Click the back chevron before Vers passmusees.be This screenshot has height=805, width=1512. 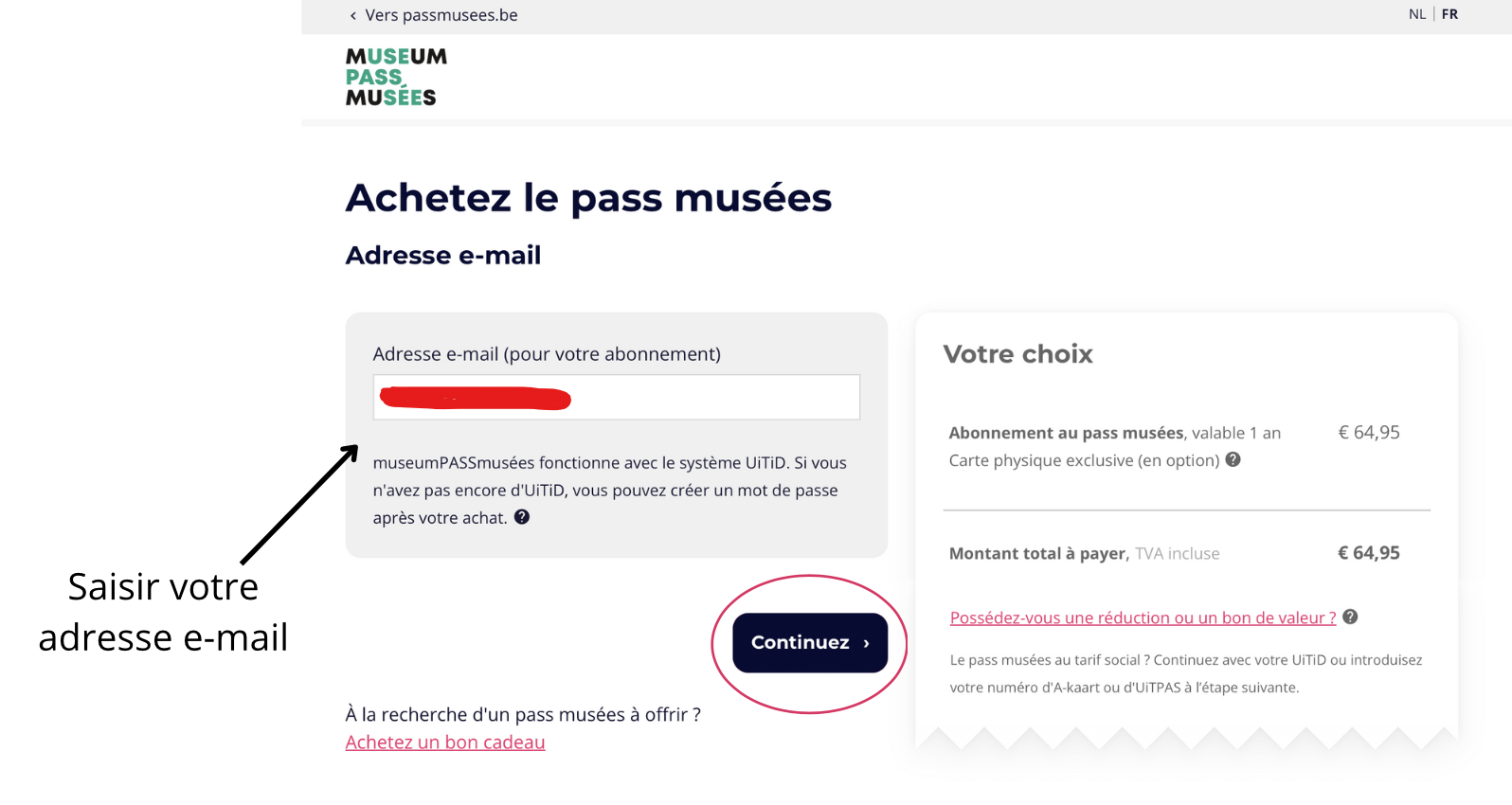(353, 15)
